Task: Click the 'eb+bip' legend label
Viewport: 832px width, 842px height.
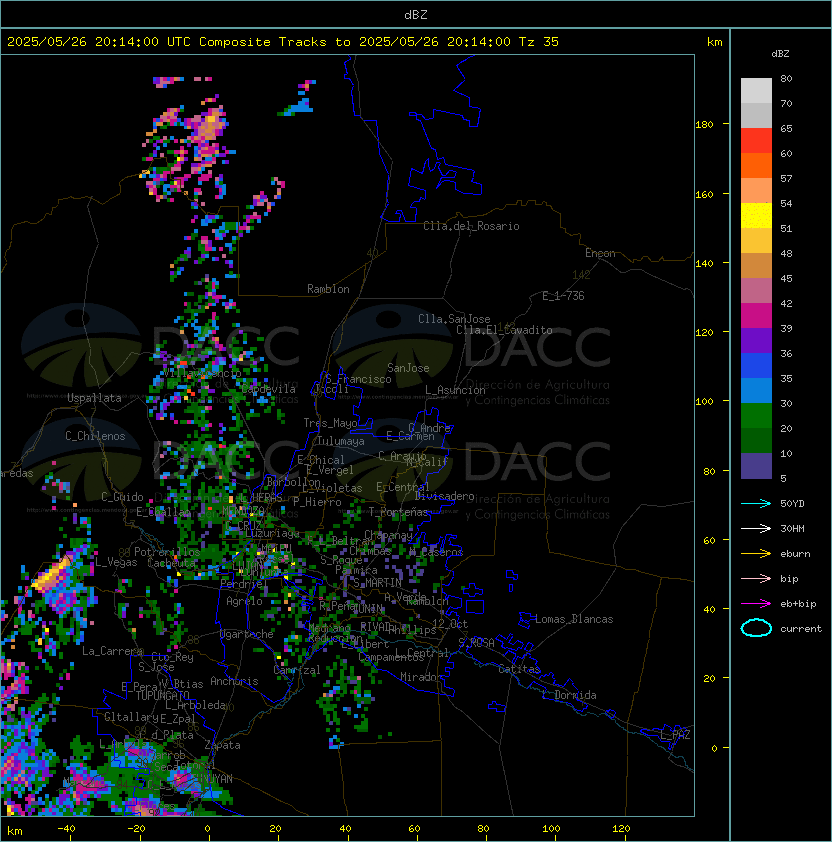Action: [x=798, y=604]
